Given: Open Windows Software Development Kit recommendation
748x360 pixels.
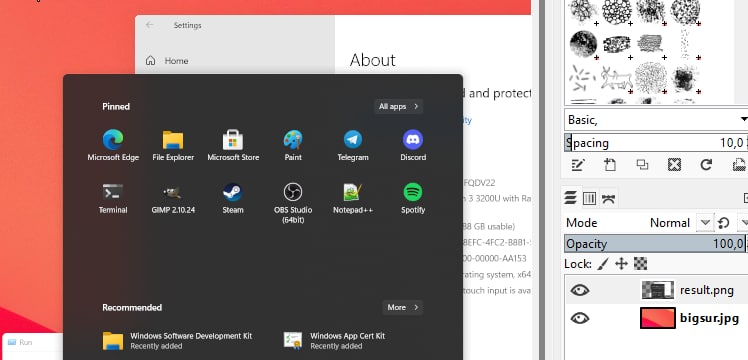Looking at the screenshot, I should (x=177, y=340).
